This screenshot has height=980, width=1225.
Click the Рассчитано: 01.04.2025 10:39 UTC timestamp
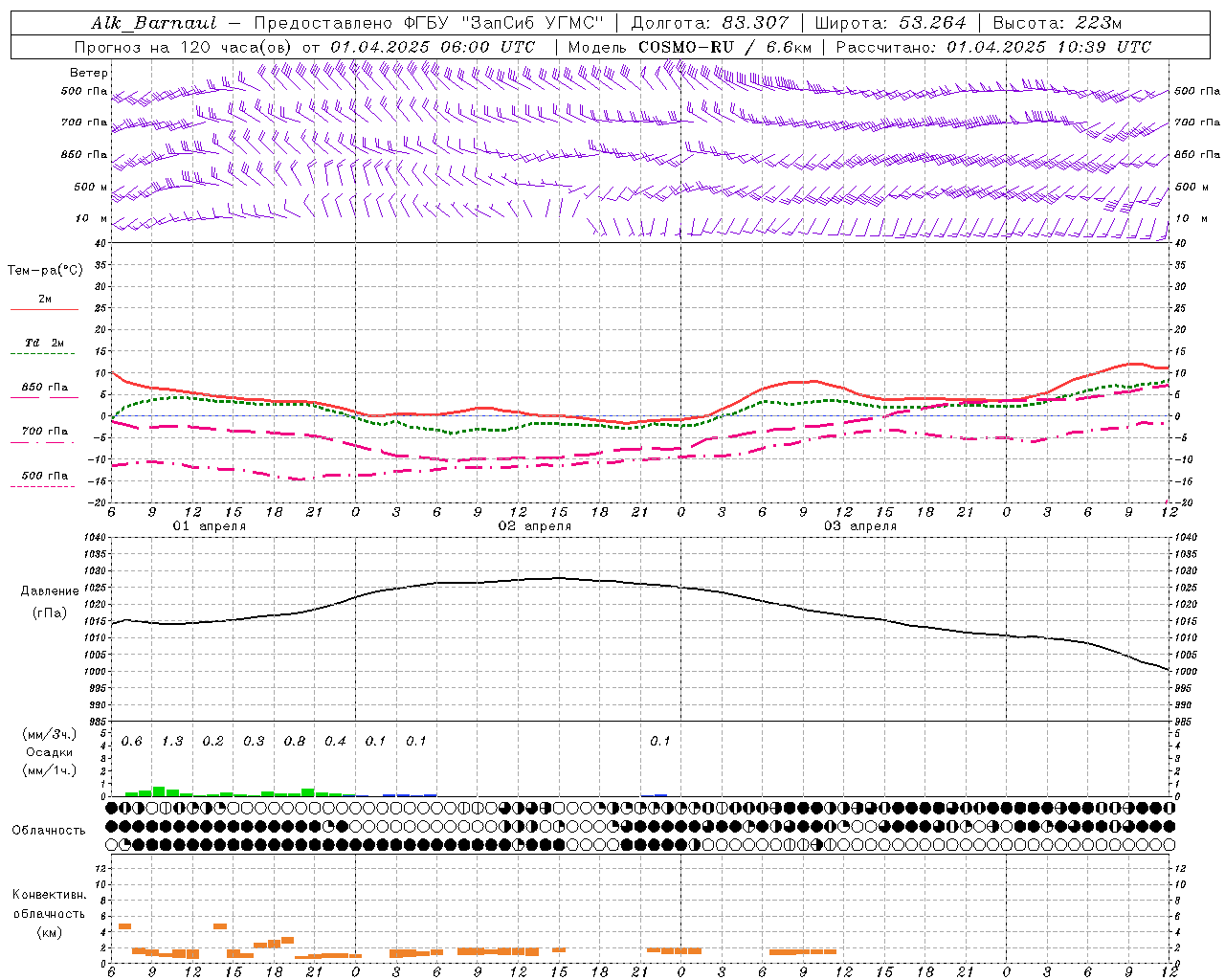coord(993,47)
